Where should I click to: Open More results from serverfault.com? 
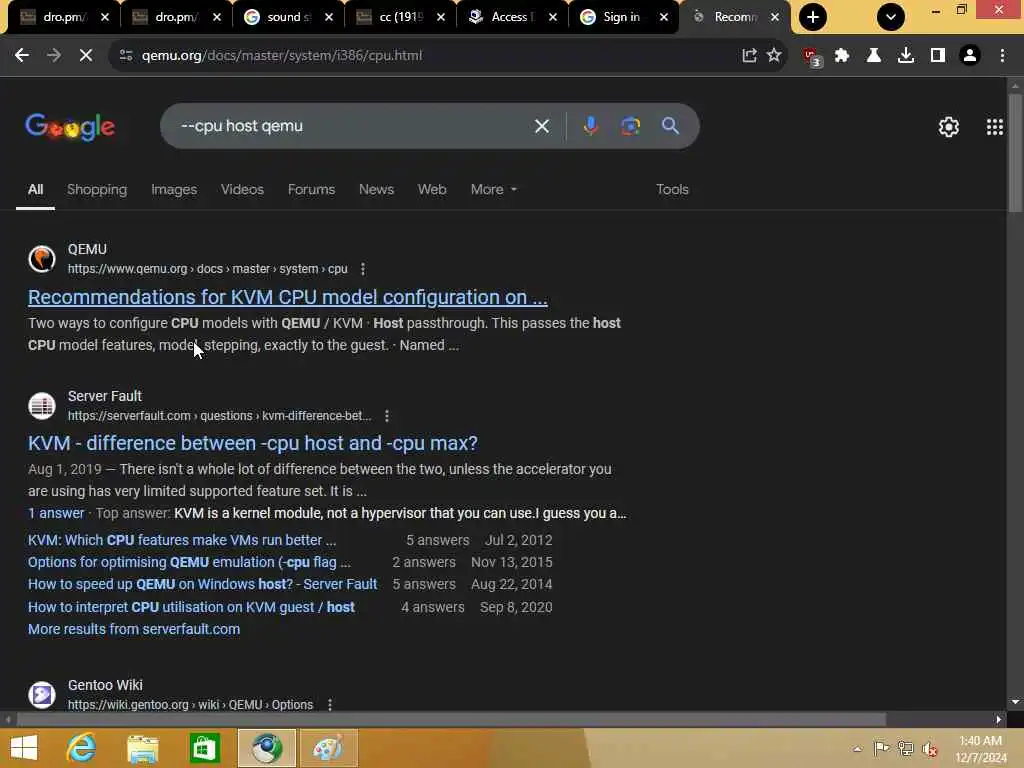click(134, 630)
